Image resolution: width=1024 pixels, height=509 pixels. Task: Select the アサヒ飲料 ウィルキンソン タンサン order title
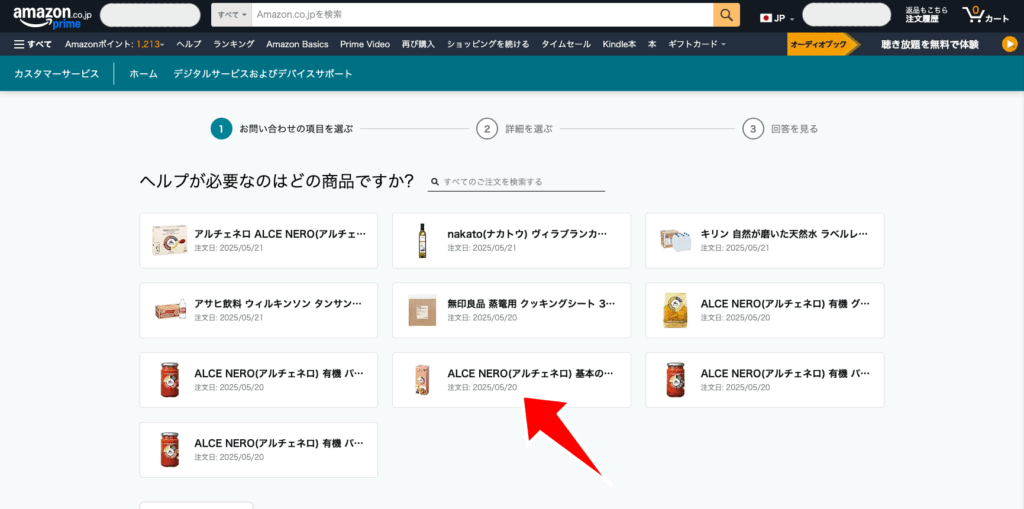click(x=278, y=304)
